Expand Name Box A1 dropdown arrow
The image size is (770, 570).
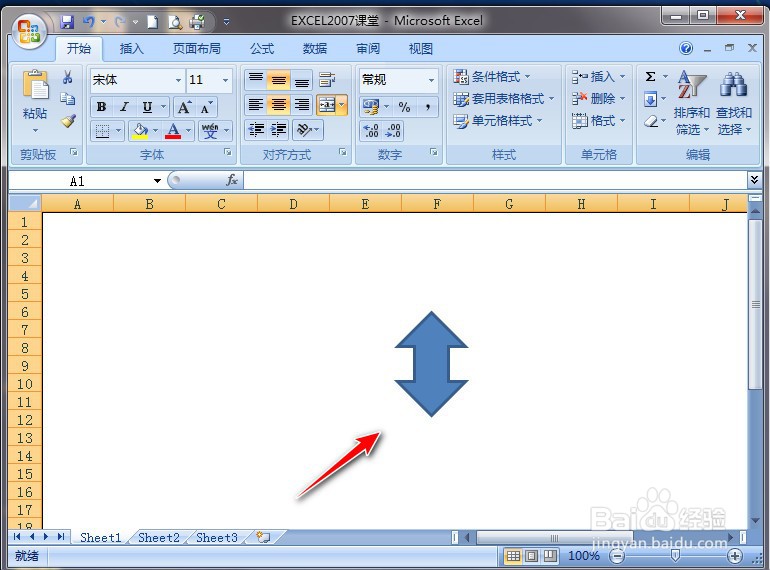[x=157, y=181]
